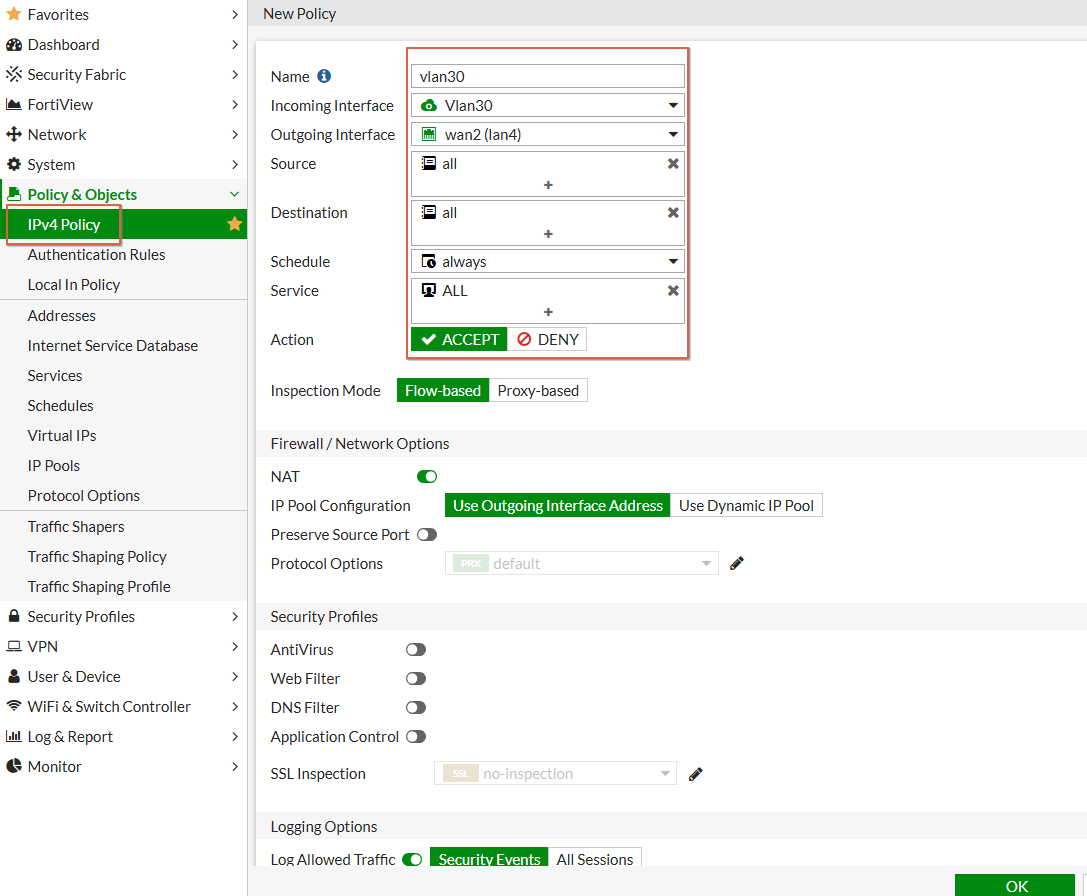Click the DENY action button
The image size is (1087, 896).
click(547, 339)
